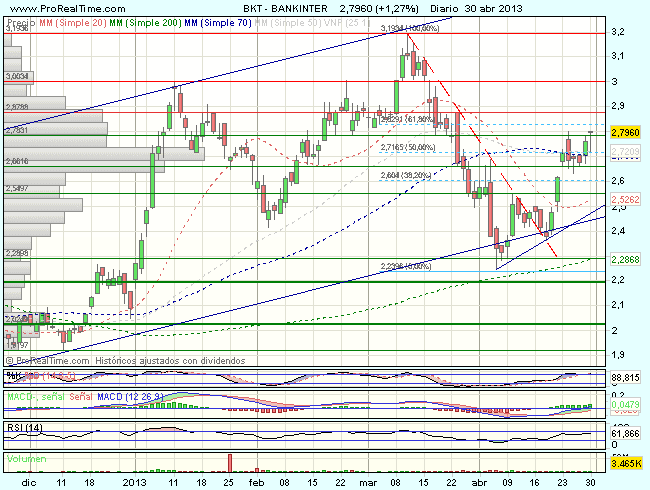The image size is (650, 490).
Task: Select the MACD (12 26 9) indicator label
Action: 118,397
